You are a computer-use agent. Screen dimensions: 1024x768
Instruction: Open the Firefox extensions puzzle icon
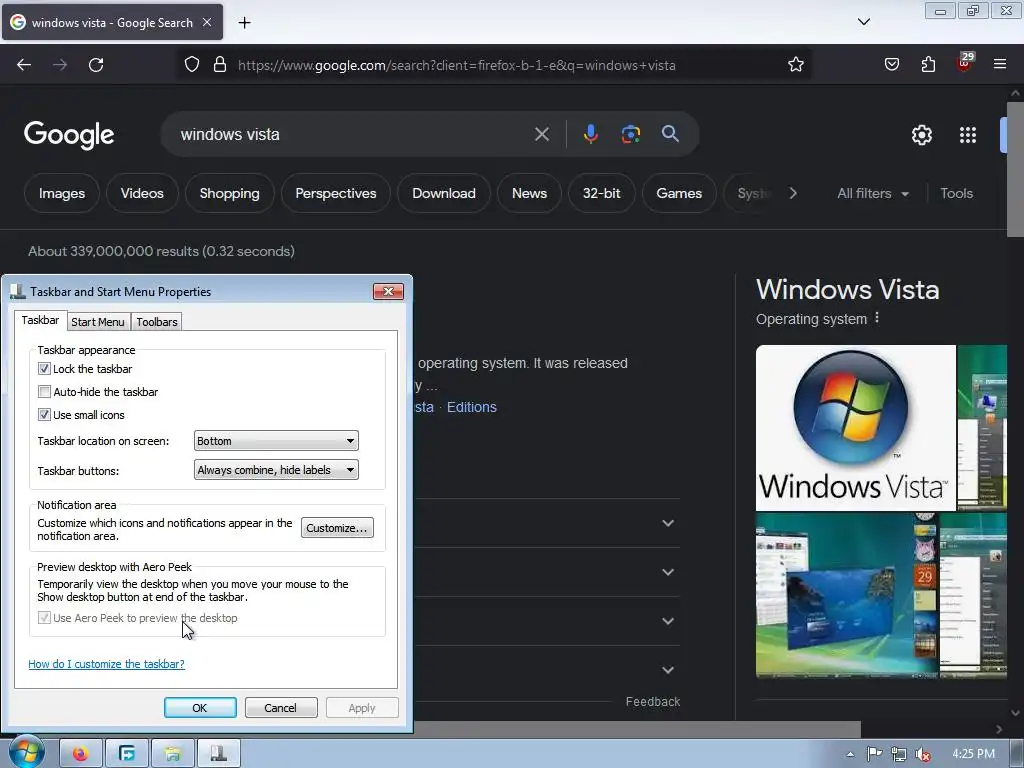point(928,65)
